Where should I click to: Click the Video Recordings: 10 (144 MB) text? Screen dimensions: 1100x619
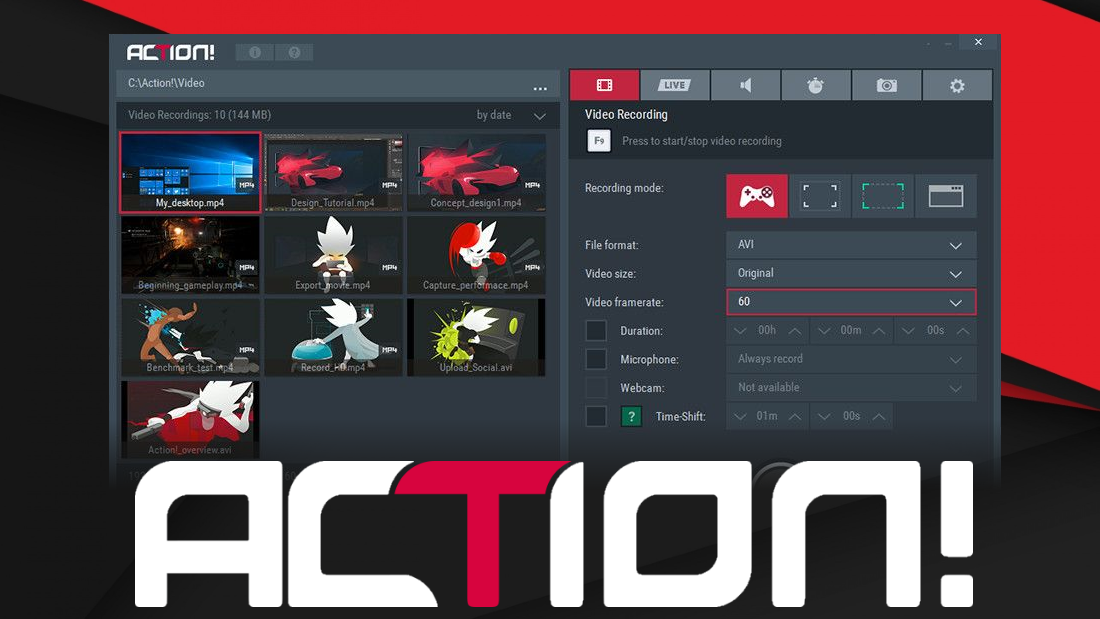[x=199, y=115]
